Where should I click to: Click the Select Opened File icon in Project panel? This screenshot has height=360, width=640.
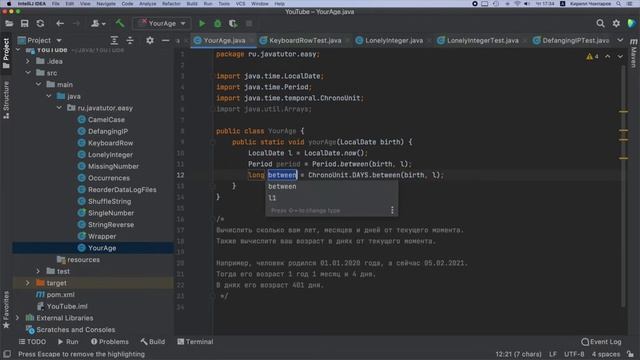coord(114,40)
